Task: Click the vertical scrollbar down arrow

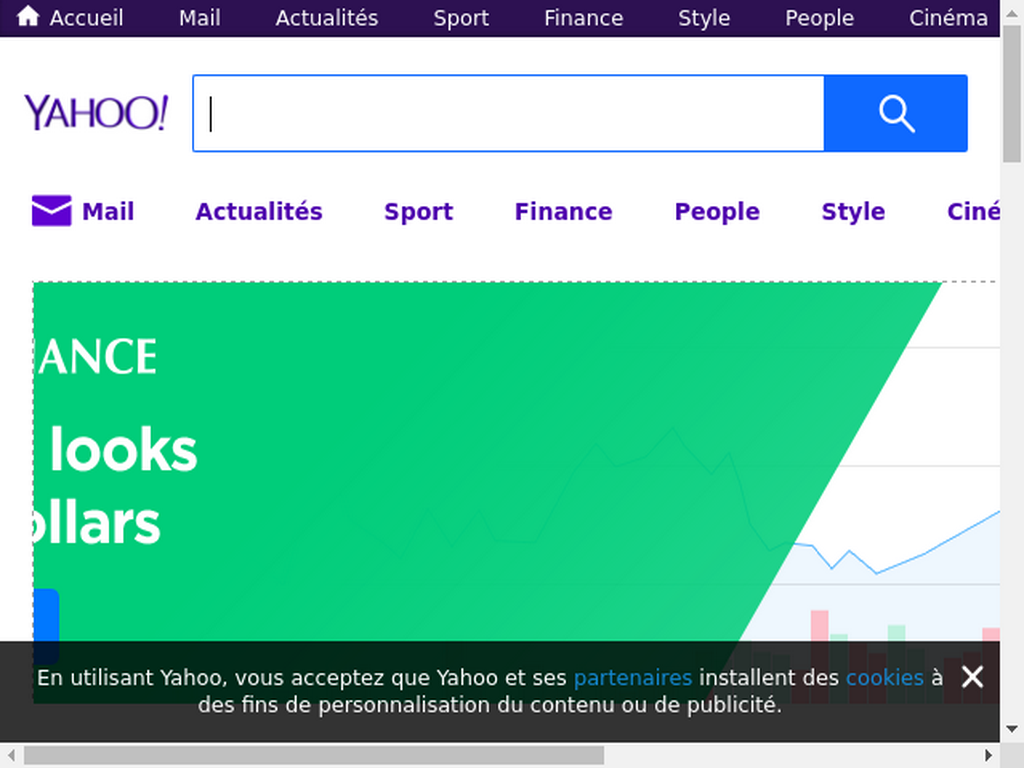Action: point(1012,729)
